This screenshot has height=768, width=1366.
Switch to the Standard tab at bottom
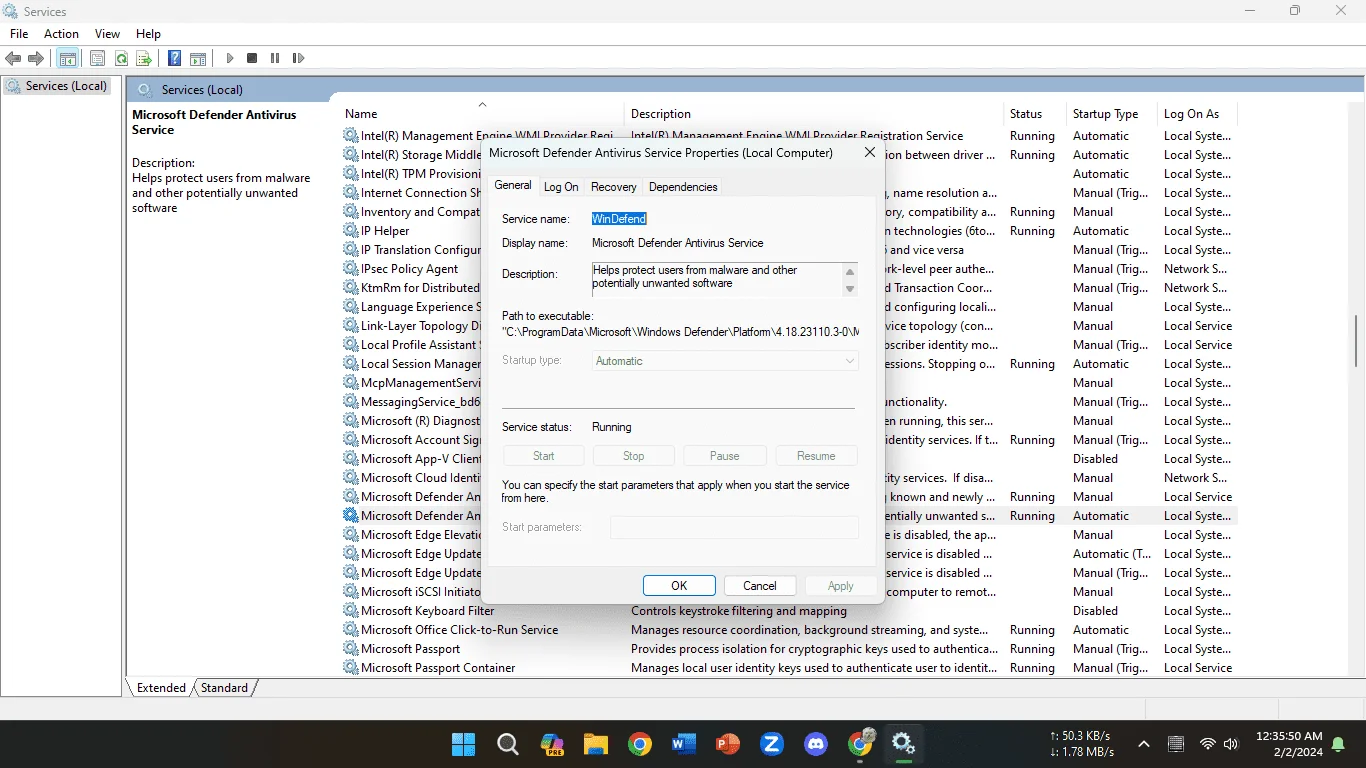pos(224,688)
